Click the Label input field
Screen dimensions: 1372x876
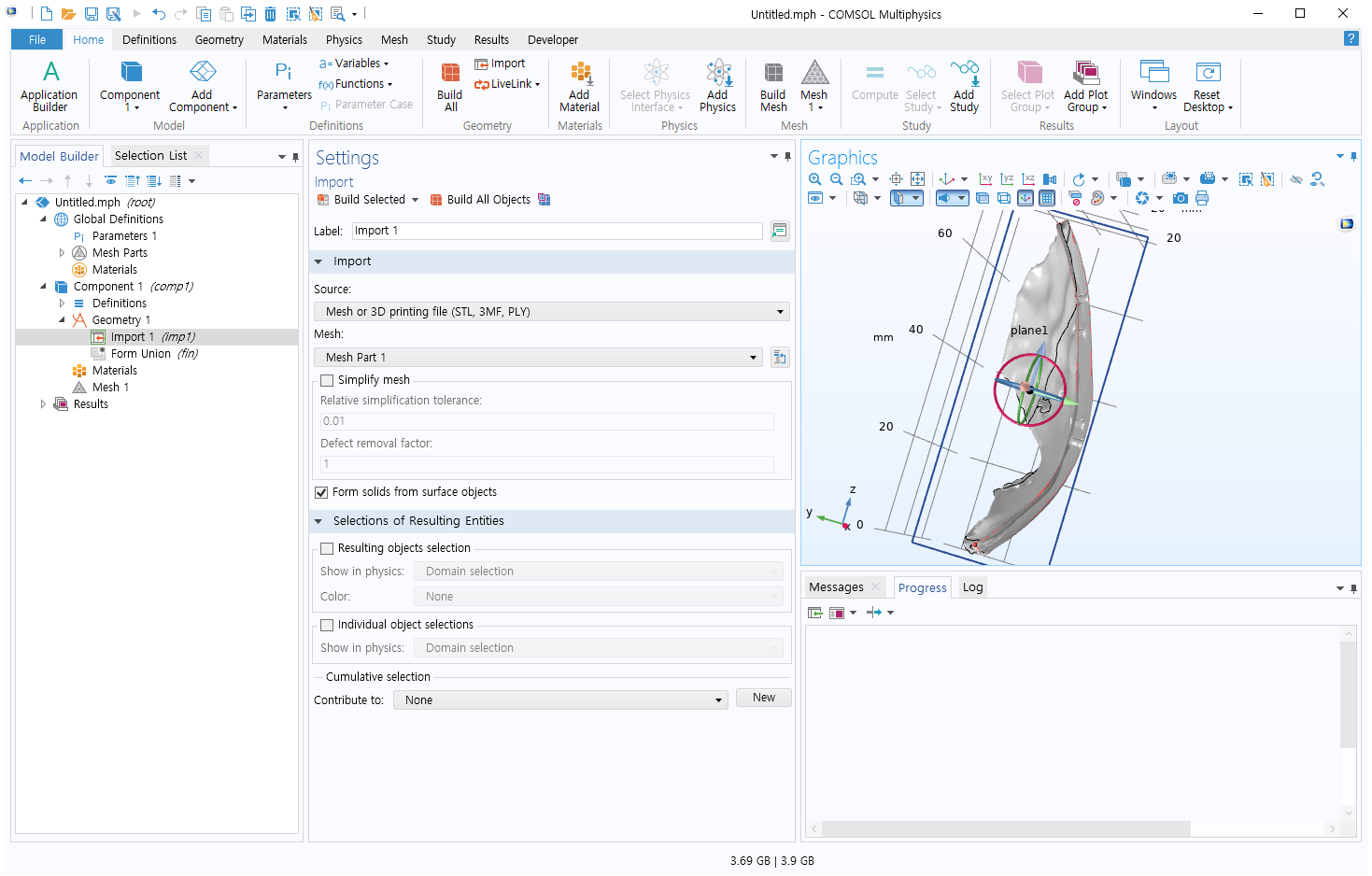pyautogui.click(x=557, y=231)
